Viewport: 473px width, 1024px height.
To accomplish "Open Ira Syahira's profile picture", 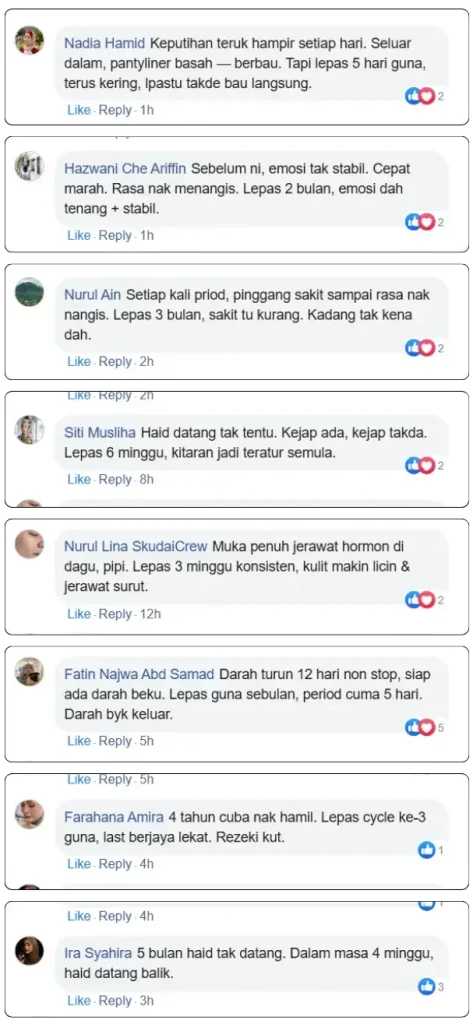I will point(29,951).
